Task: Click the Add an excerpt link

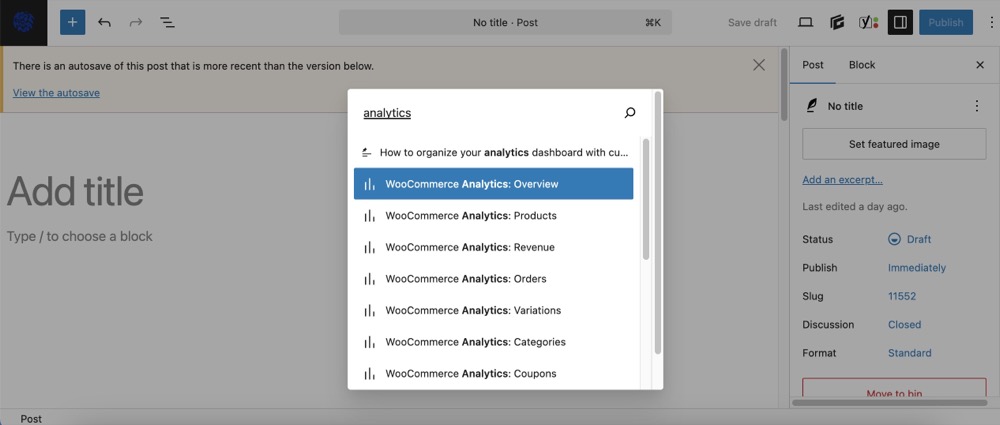Action: pos(842,180)
